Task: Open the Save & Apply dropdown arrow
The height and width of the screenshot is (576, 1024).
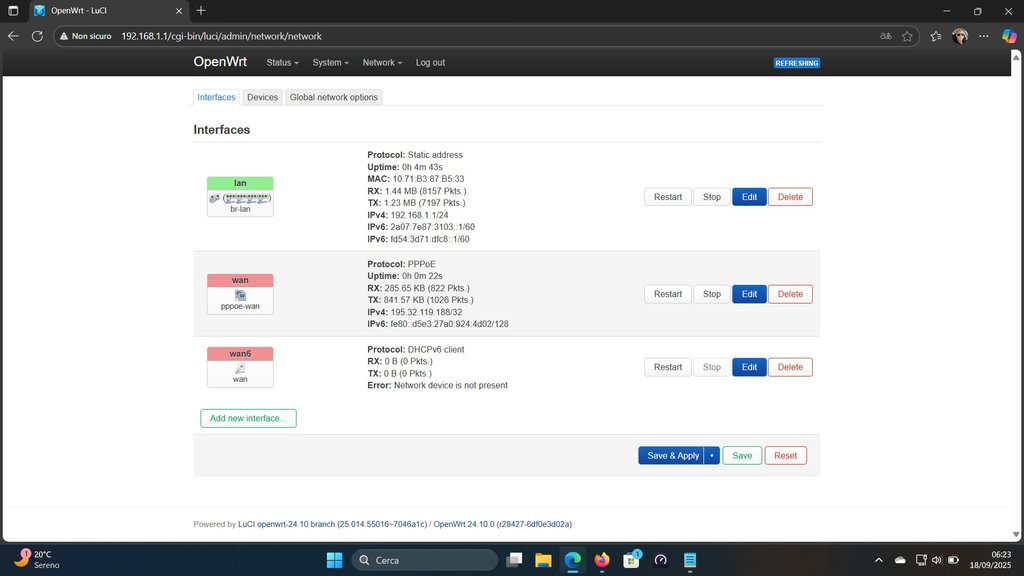Action: [x=712, y=455]
